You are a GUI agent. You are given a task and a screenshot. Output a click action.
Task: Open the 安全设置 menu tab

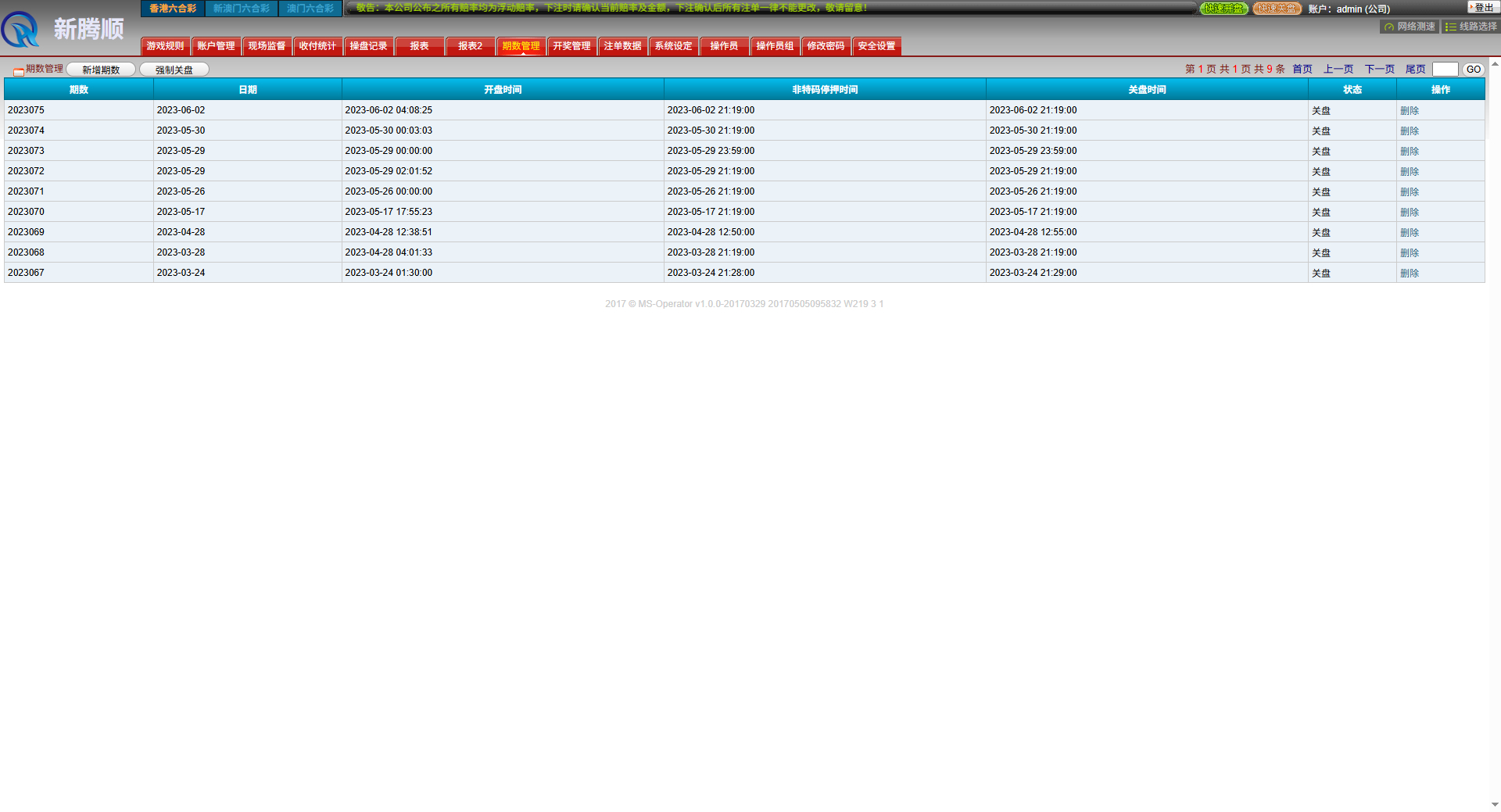(x=876, y=46)
